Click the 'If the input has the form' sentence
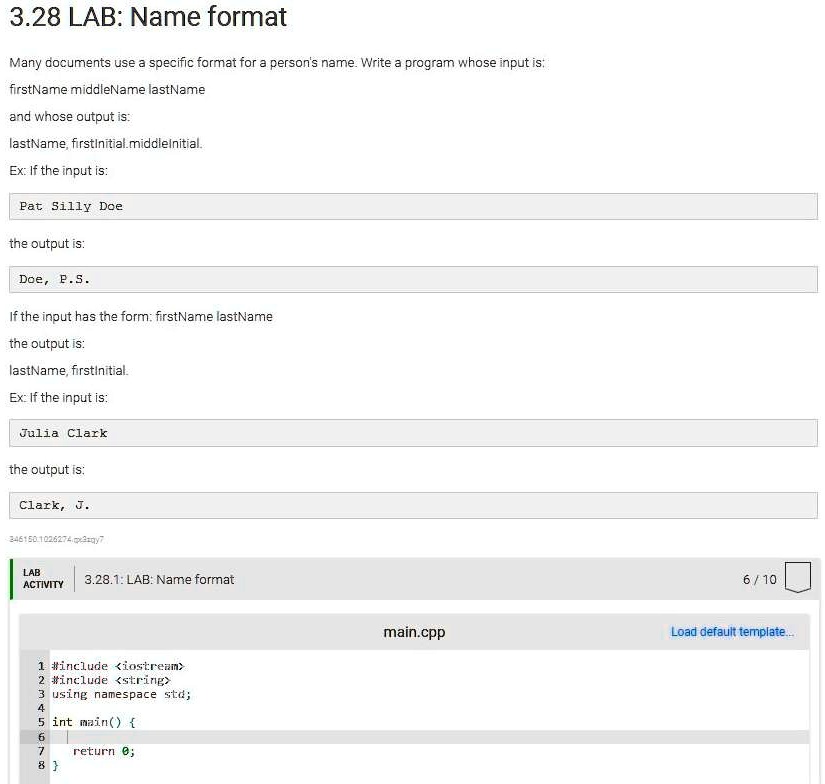This screenshot has height=784, width=825. 140,316
